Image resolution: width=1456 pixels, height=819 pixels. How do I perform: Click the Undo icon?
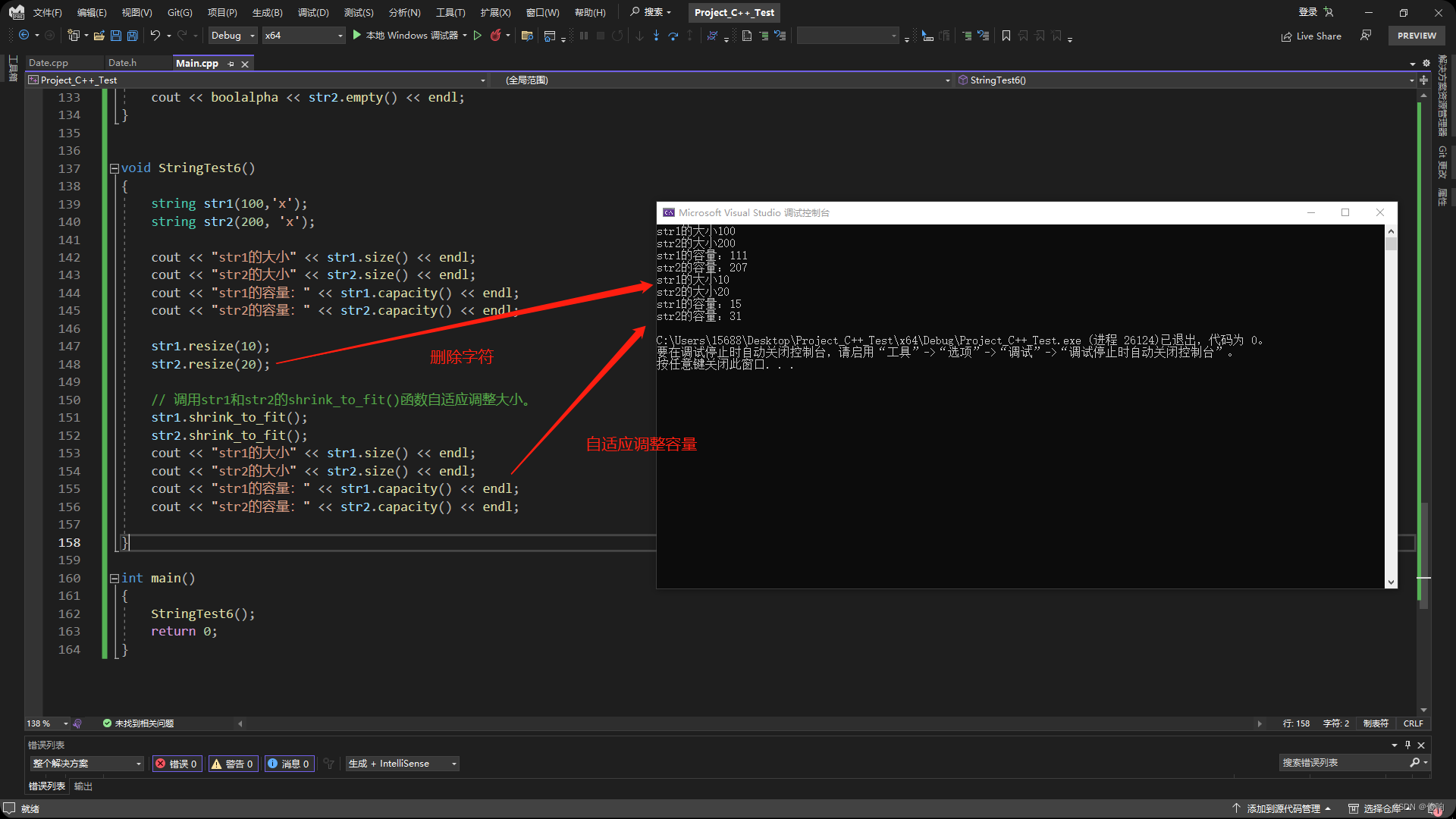point(155,36)
